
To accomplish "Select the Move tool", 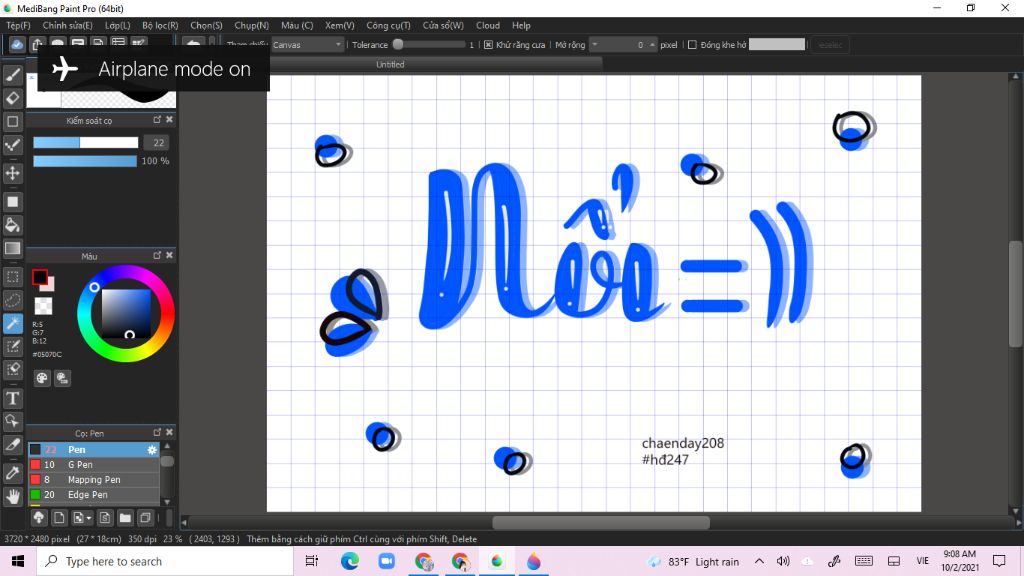I will (12, 173).
